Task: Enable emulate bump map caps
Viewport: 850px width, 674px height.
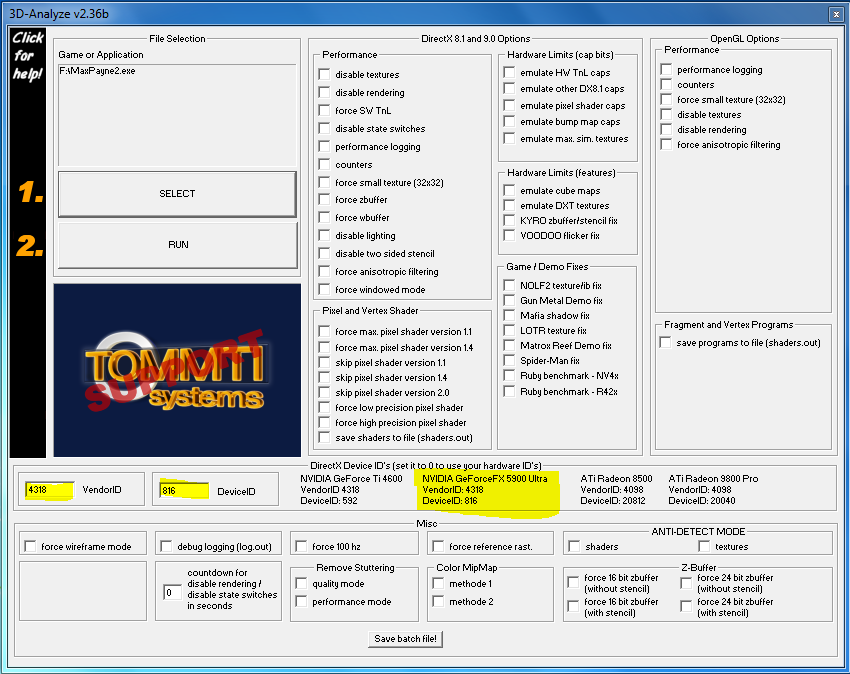Action: click(509, 121)
